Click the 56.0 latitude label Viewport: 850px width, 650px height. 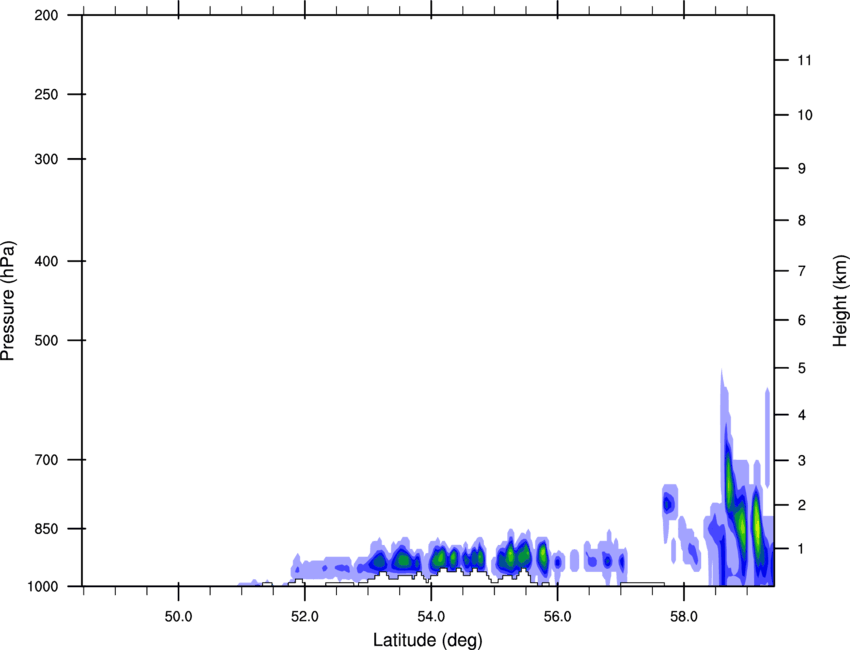tap(557, 616)
